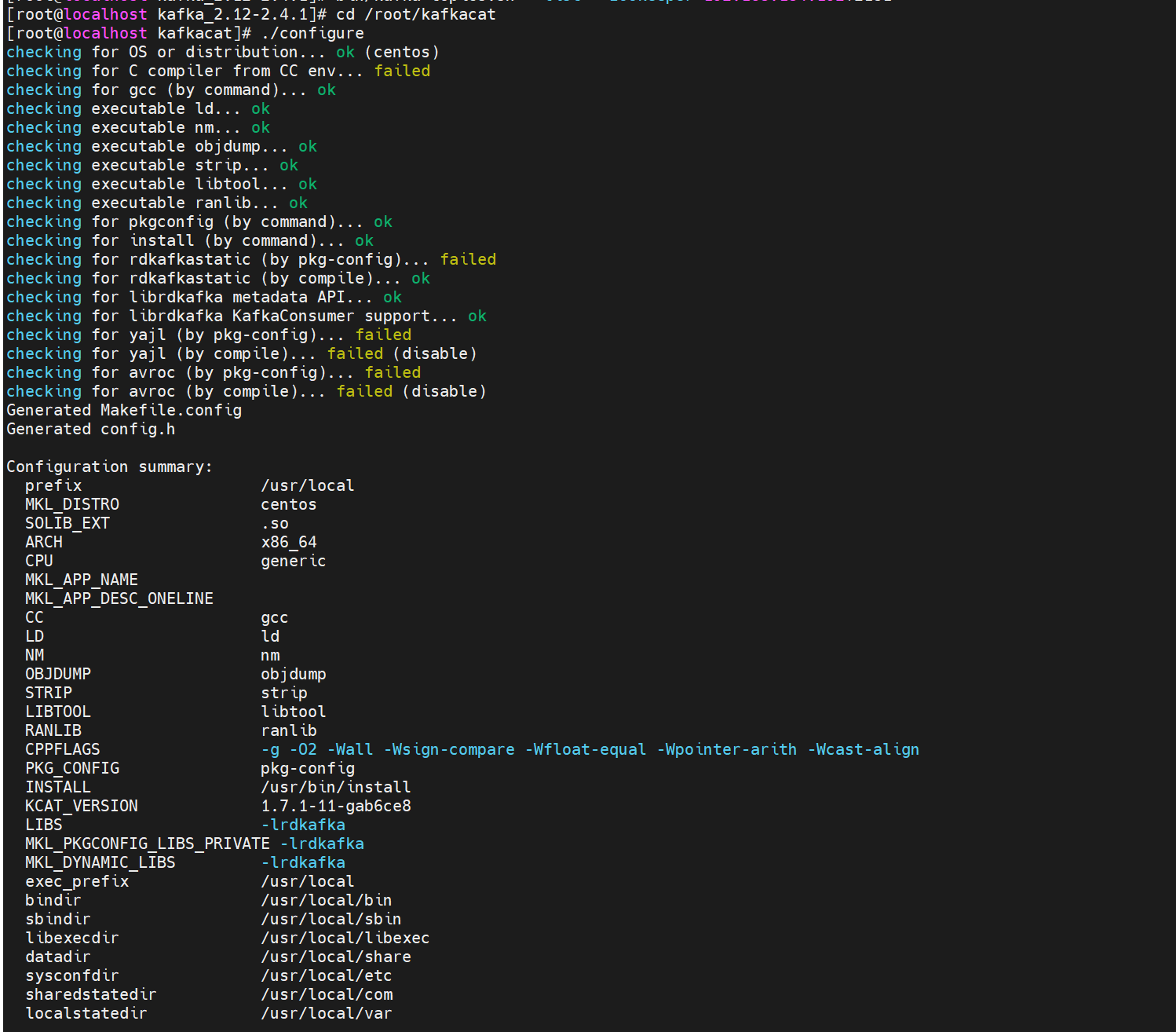Viewport: 1176px width, 1032px height.
Task: Click the 'Generated Makefile.config' line
Action: pyautogui.click(x=124, y=410)
